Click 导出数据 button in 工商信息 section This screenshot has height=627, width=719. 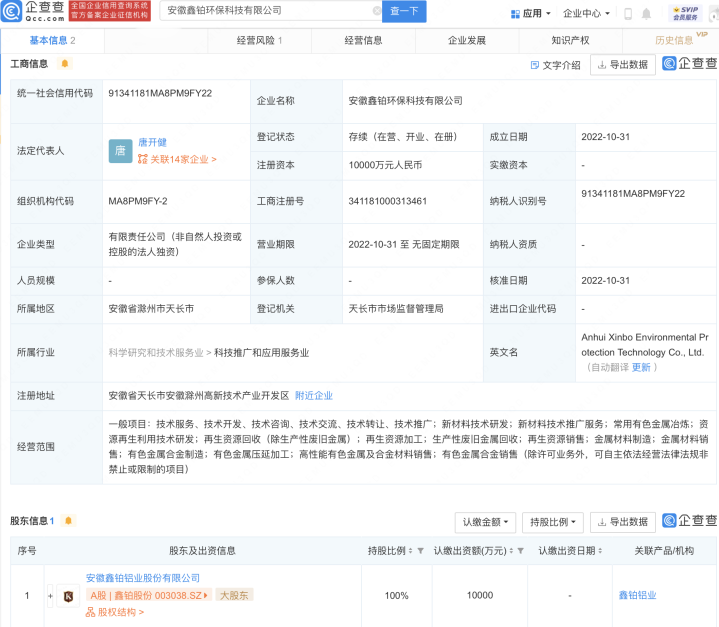(x=623, y=65)
